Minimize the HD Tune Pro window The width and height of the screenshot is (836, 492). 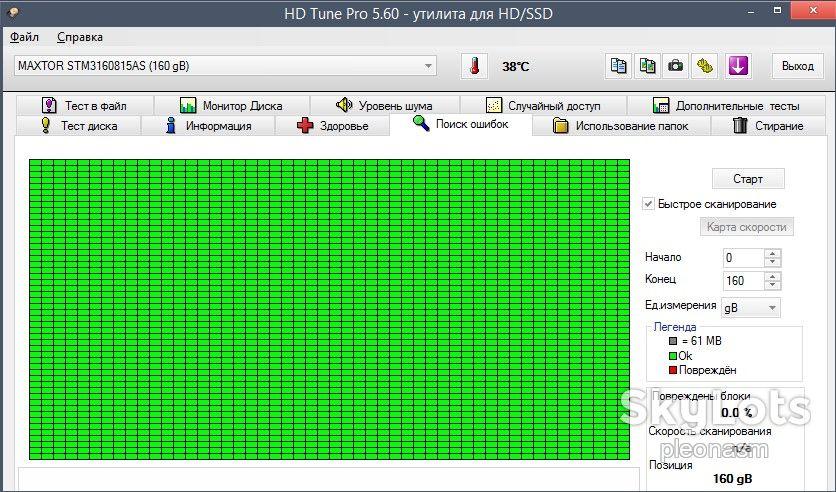pos(751,11)
